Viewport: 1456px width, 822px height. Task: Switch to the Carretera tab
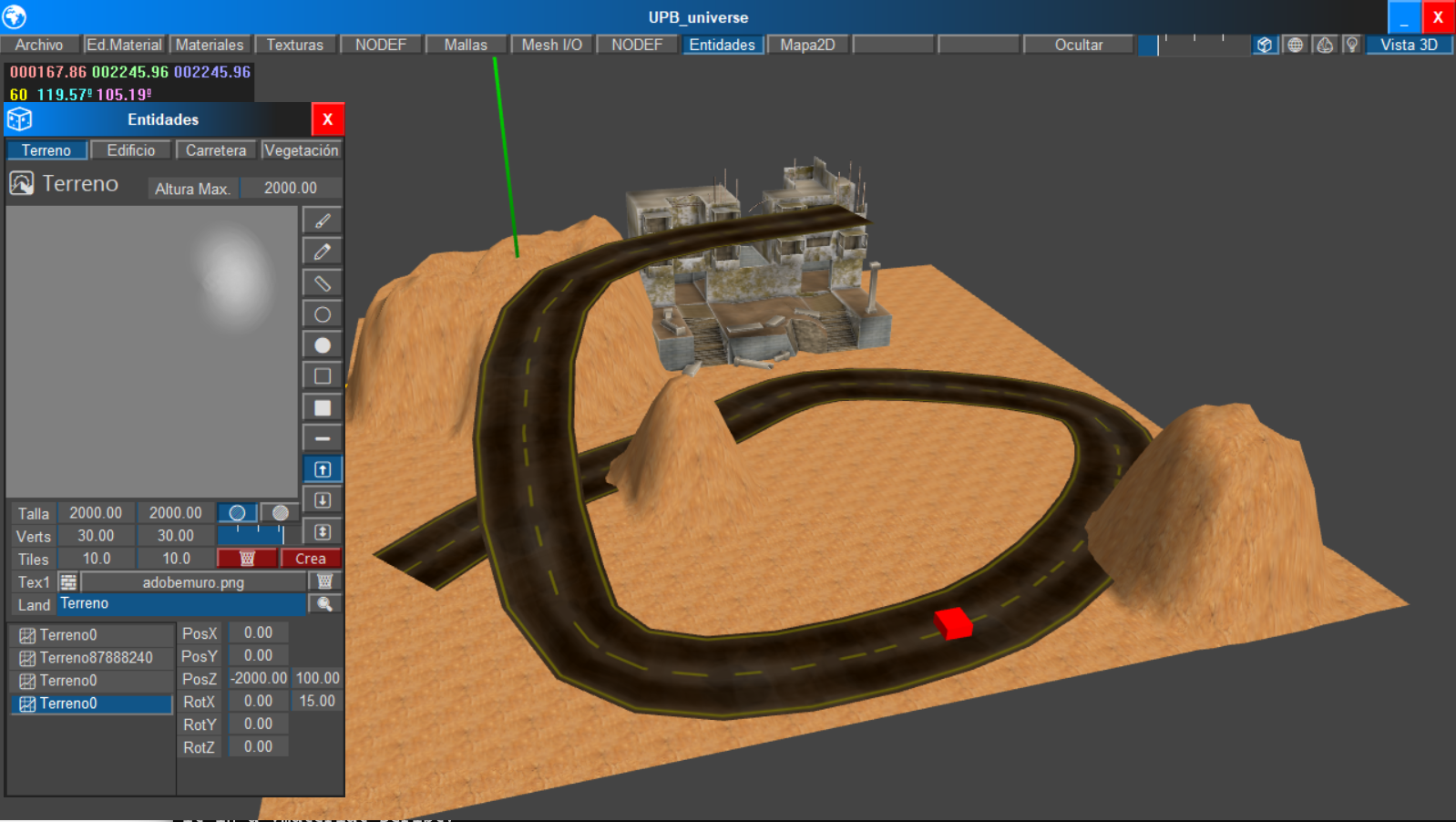pyautogui.click(x=216, y=150)
